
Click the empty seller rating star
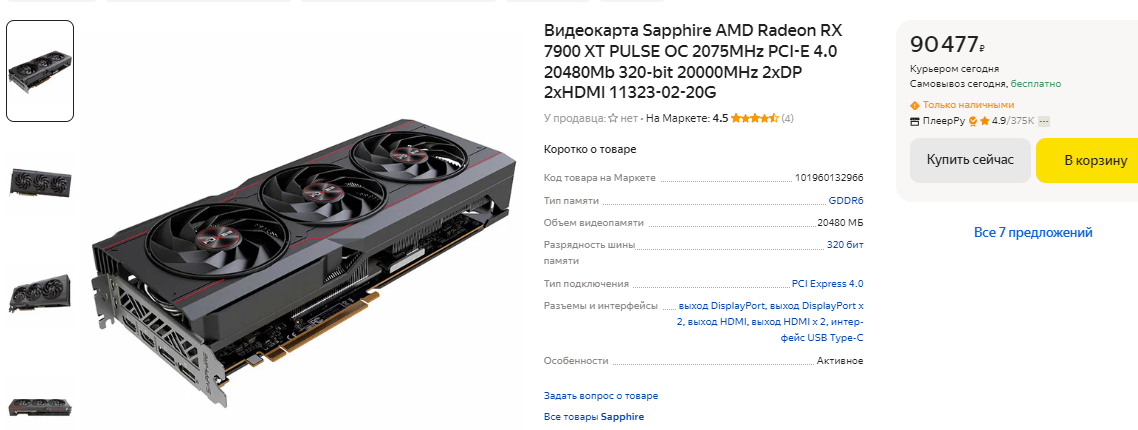click(613, 118)
